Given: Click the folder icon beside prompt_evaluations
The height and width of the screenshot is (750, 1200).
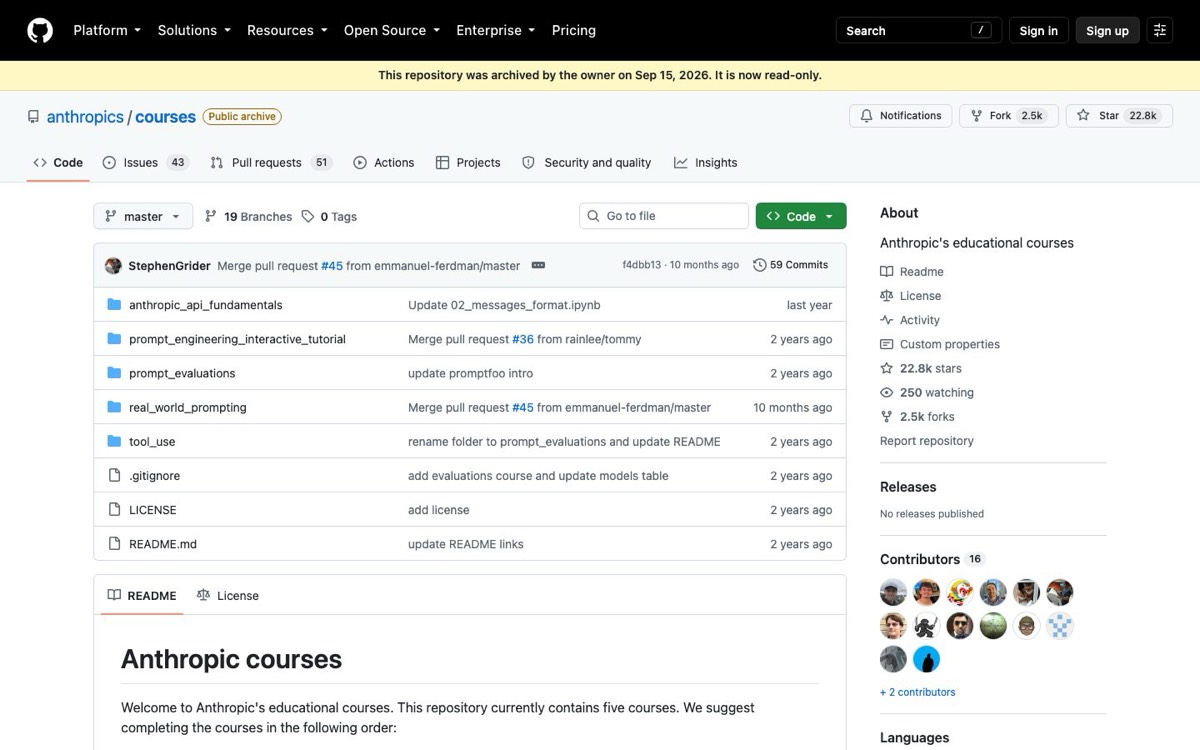Looking at the screenshot, I should point(114,373).
